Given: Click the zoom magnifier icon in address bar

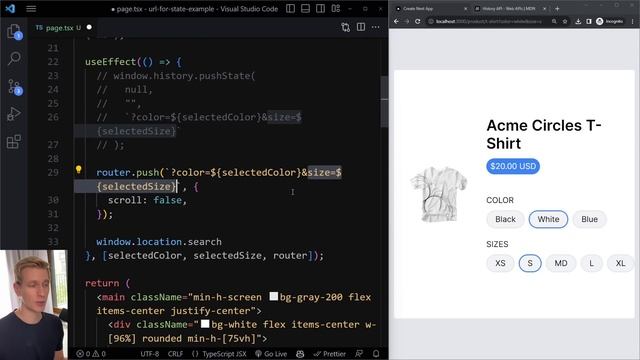Looking at the screenshot, I should click(554, 21).
